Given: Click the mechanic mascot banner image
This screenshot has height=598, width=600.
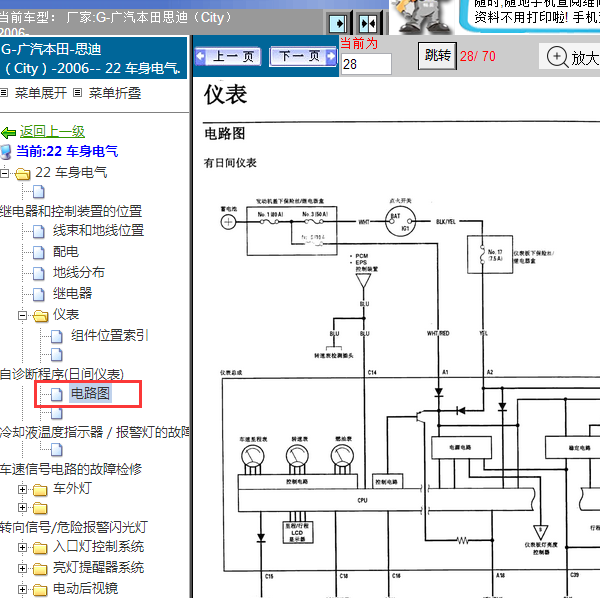Looking at the screenshot, I should 422,17.
